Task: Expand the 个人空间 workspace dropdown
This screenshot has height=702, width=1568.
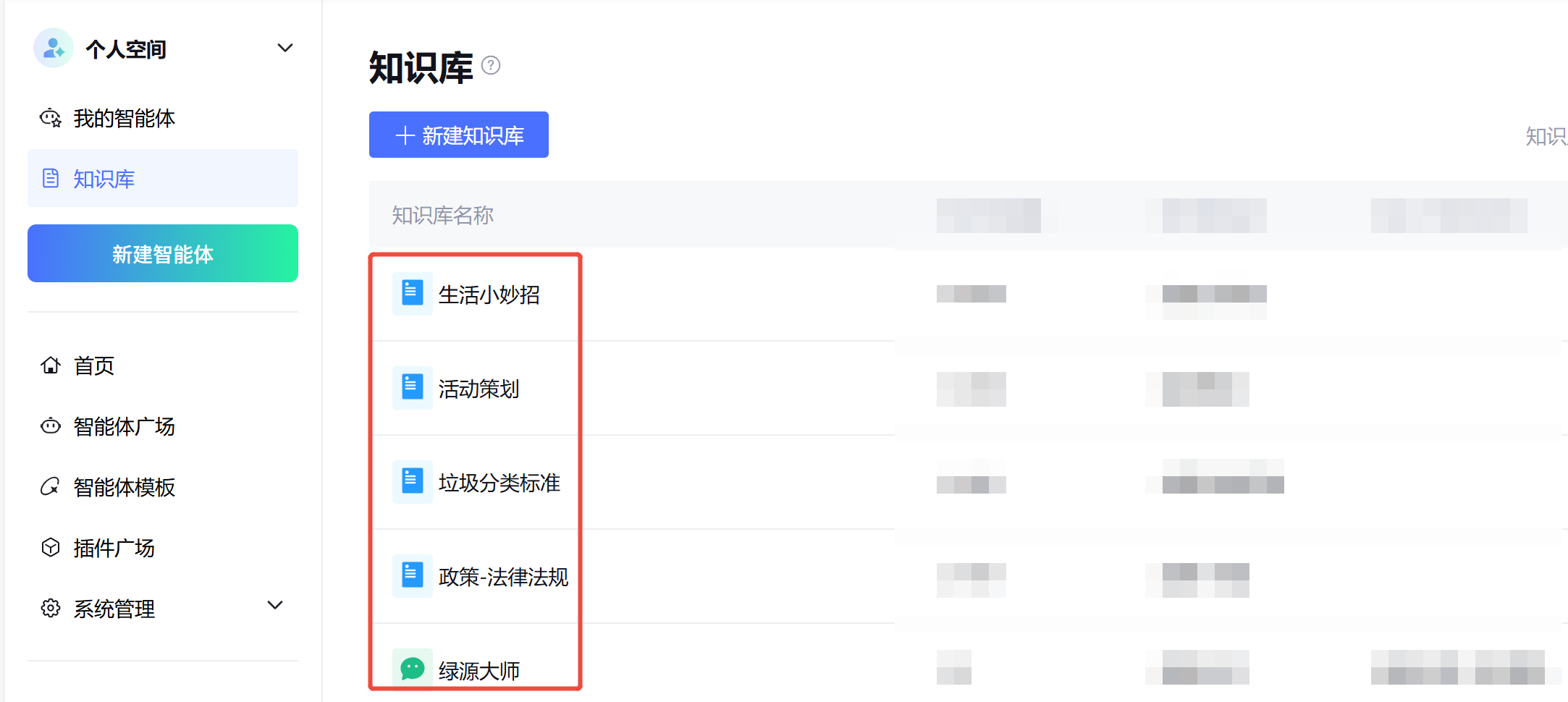Action: point(284,48)
